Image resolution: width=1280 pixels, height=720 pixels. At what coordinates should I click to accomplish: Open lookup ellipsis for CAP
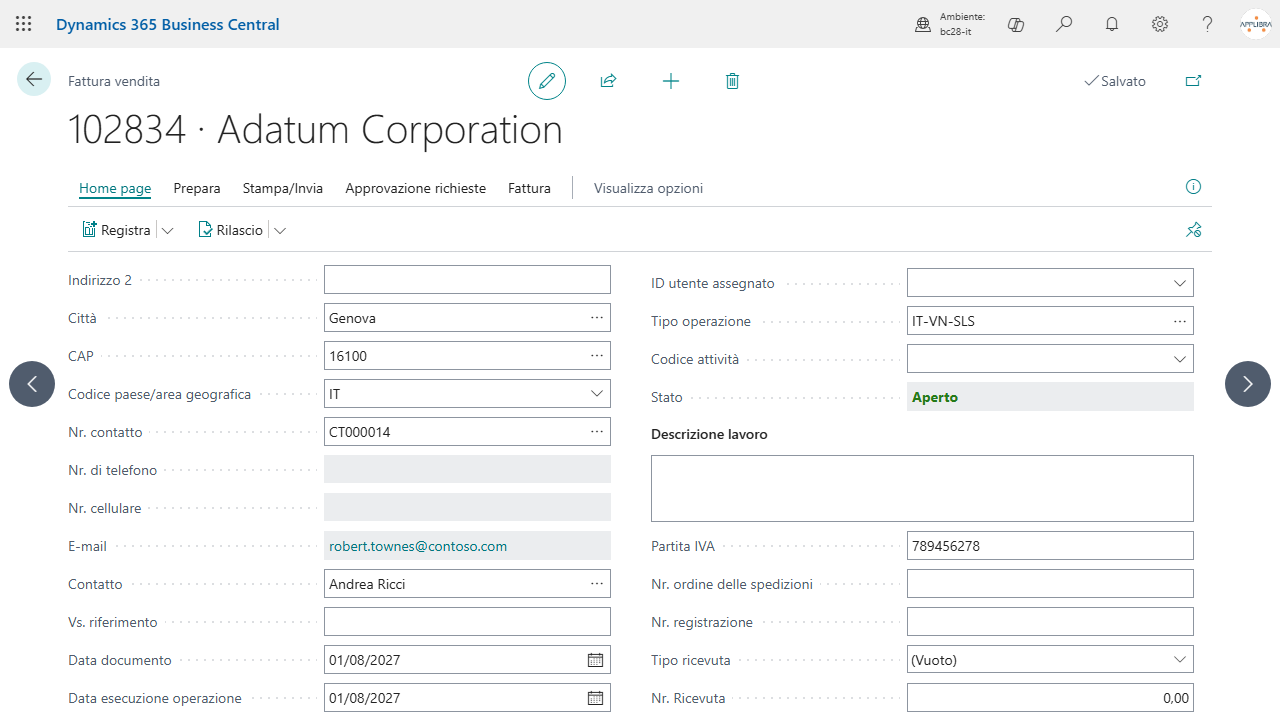[x=597, y=356]
